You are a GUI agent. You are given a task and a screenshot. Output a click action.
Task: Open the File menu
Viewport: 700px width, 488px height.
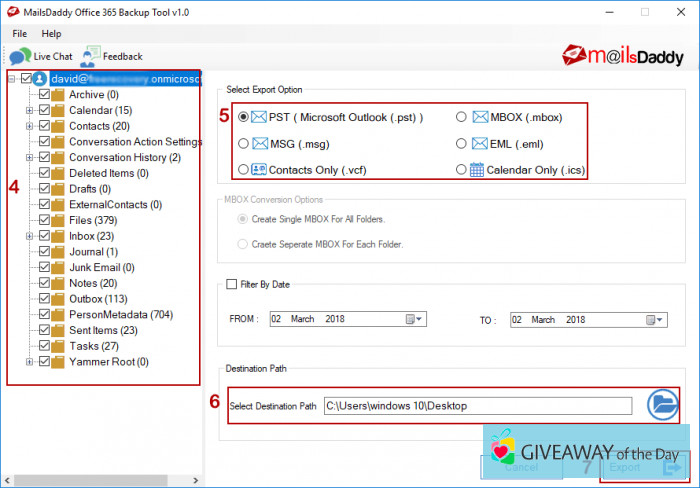point(19,33)
